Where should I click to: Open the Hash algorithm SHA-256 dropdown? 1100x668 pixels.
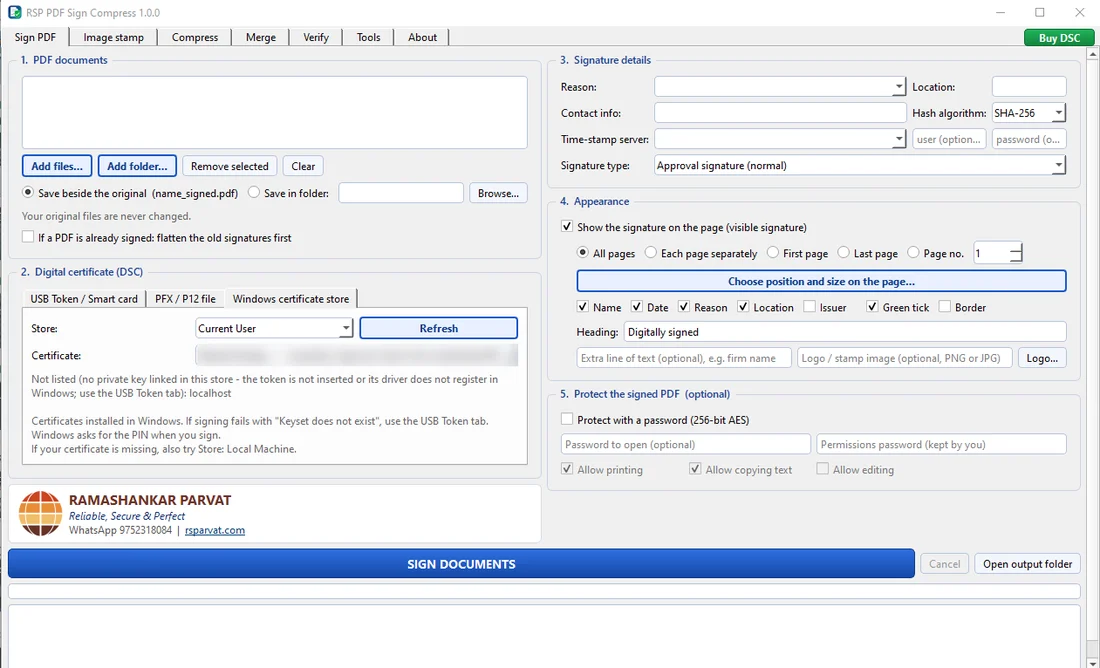pos(1028,113)
